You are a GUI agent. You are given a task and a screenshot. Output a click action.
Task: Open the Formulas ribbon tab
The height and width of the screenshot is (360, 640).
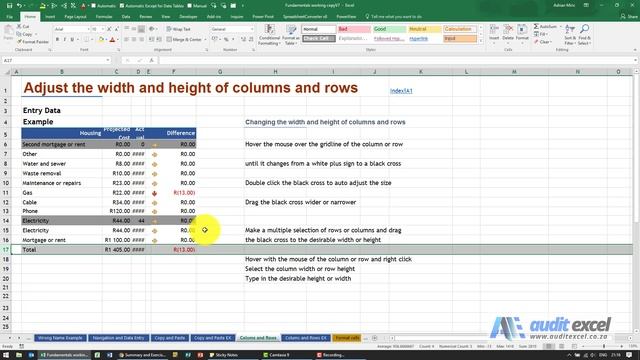point(104,17)
